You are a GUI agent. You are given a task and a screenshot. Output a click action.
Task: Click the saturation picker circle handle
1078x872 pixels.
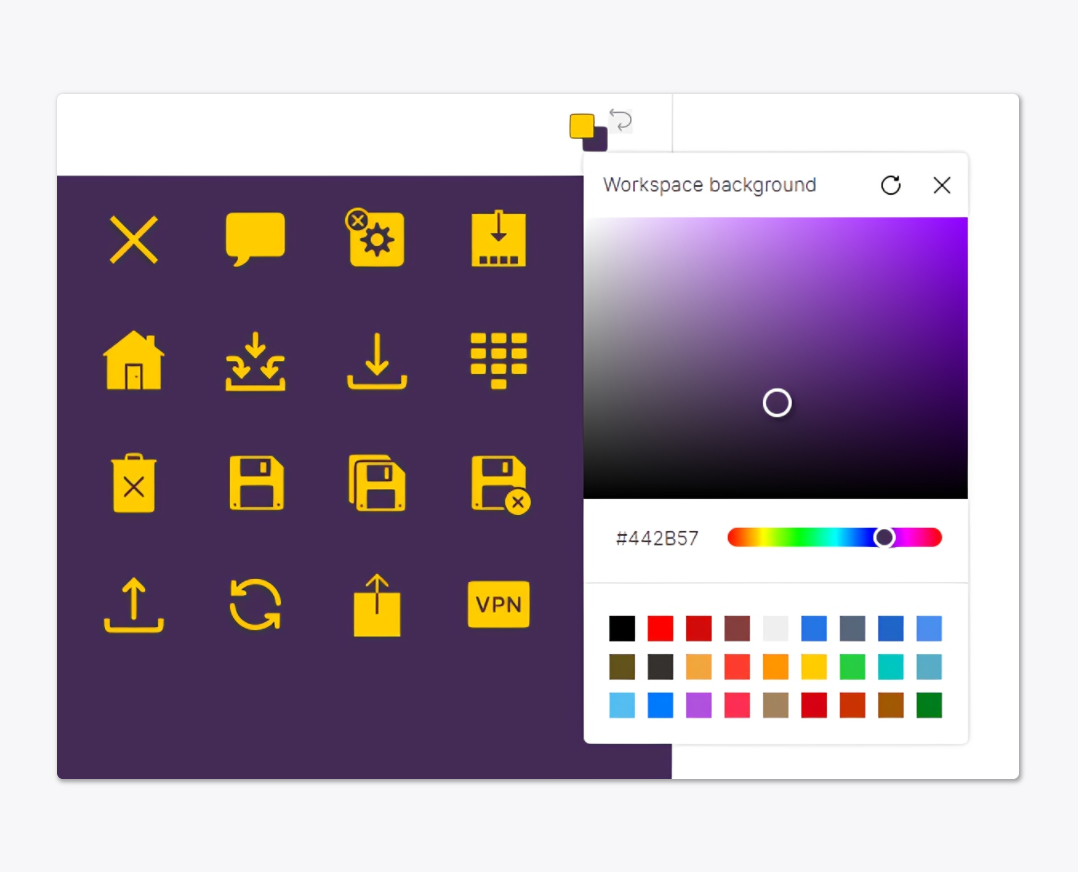(x=777, y=402)
